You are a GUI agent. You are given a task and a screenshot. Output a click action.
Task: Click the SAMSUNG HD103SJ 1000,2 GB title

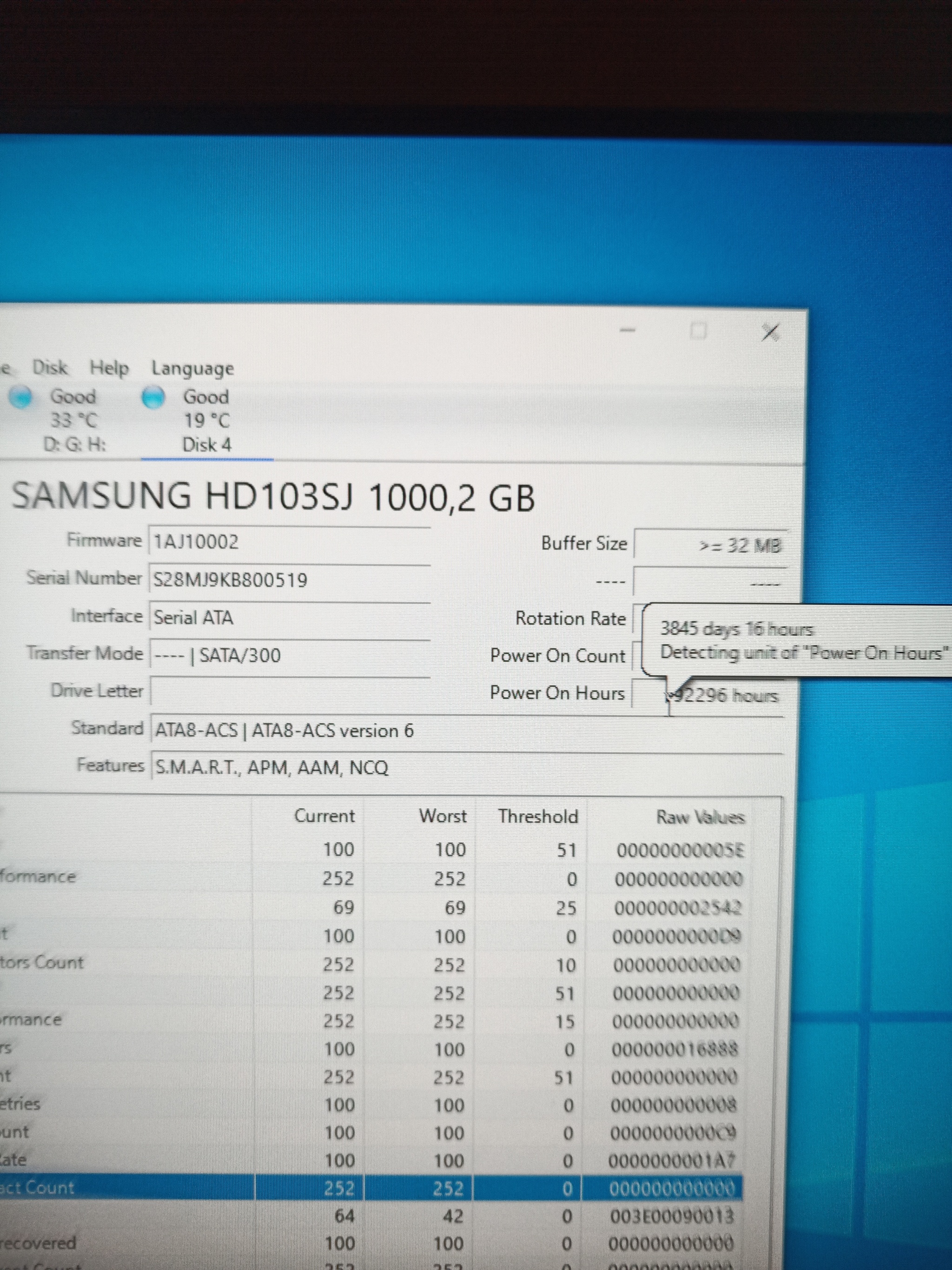[x=273, y=497]
